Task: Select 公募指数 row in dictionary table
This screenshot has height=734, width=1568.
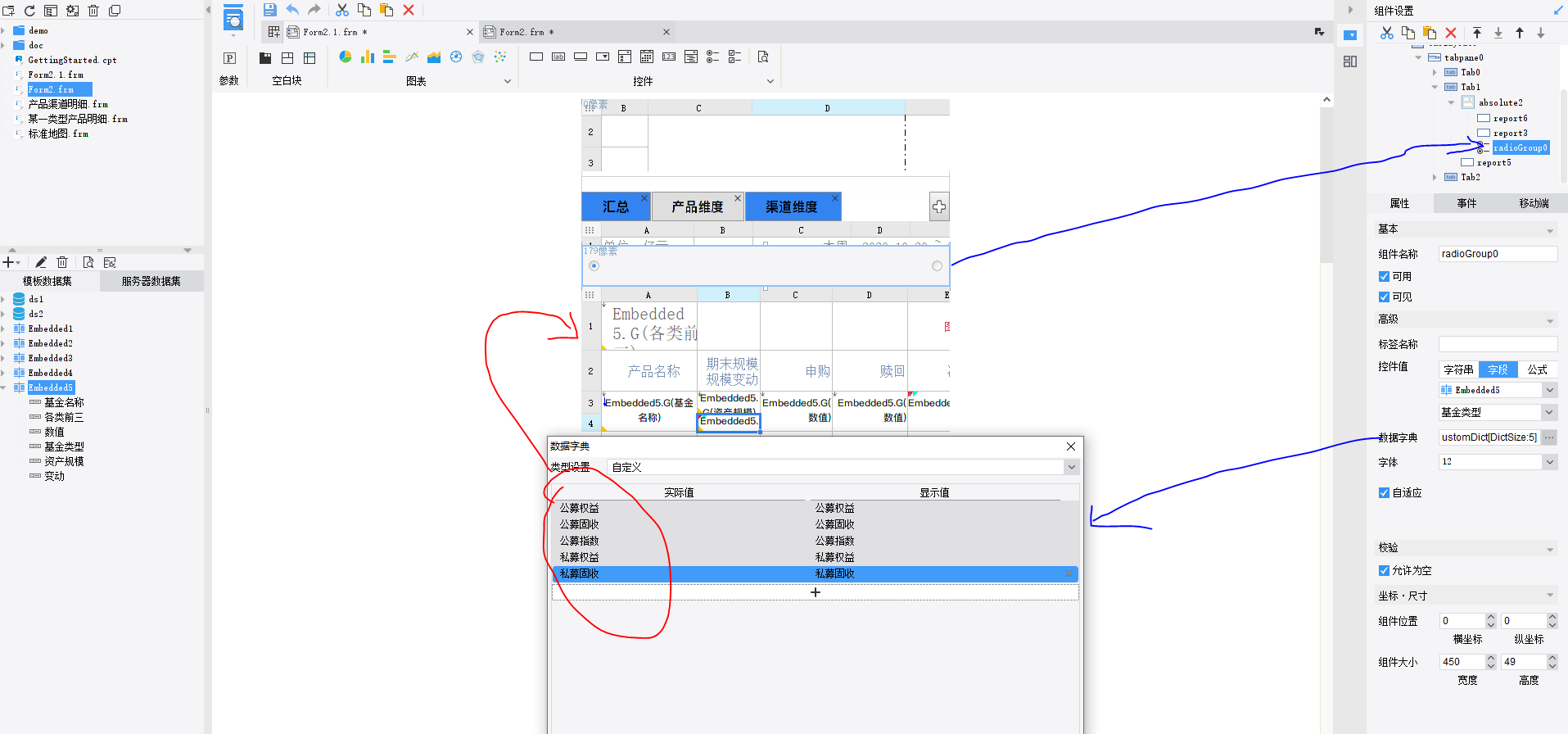Action: click(x=816, y=541)
